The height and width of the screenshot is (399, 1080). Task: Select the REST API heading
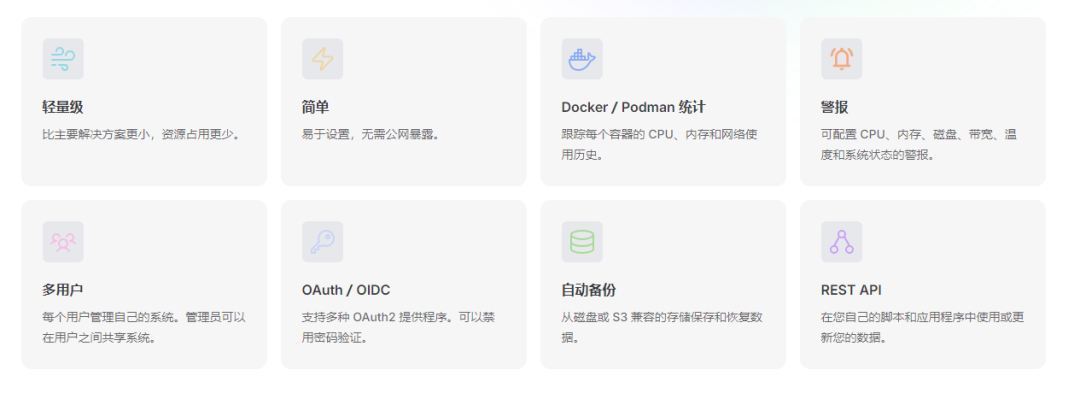point(851,290)
